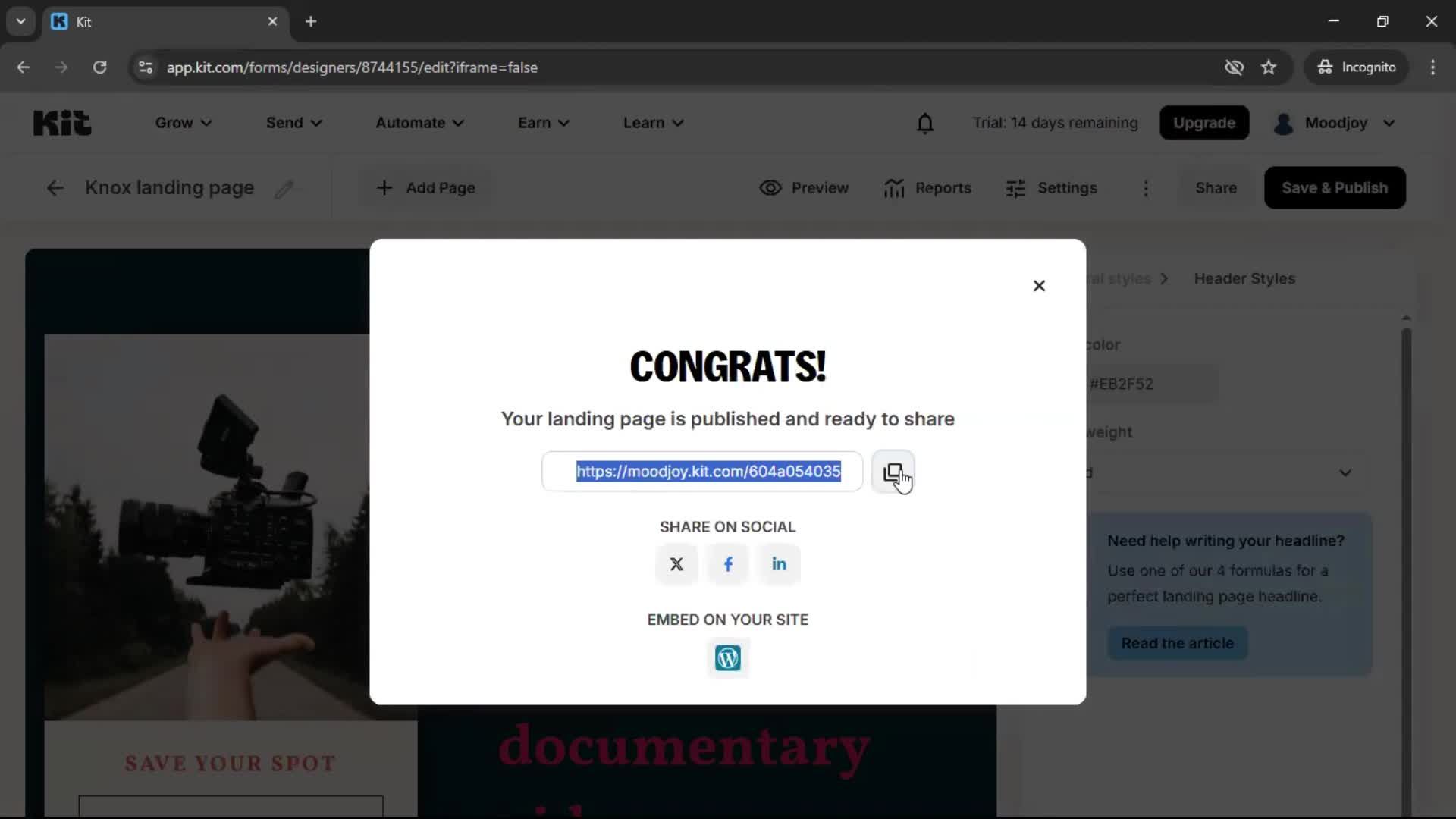Copy the published landing page URL
Screen dimensions: 1456x819
893,472
